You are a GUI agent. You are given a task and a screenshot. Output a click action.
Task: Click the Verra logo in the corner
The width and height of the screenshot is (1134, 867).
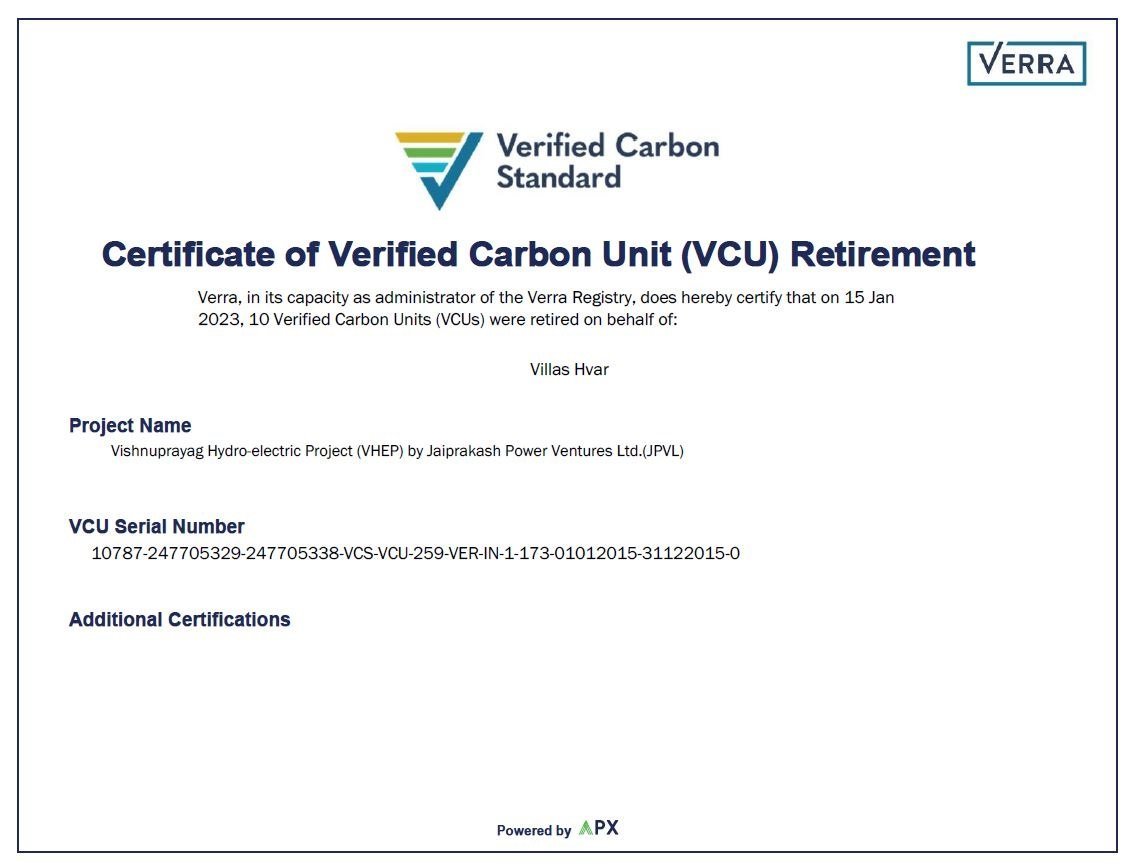[1026, 63]
